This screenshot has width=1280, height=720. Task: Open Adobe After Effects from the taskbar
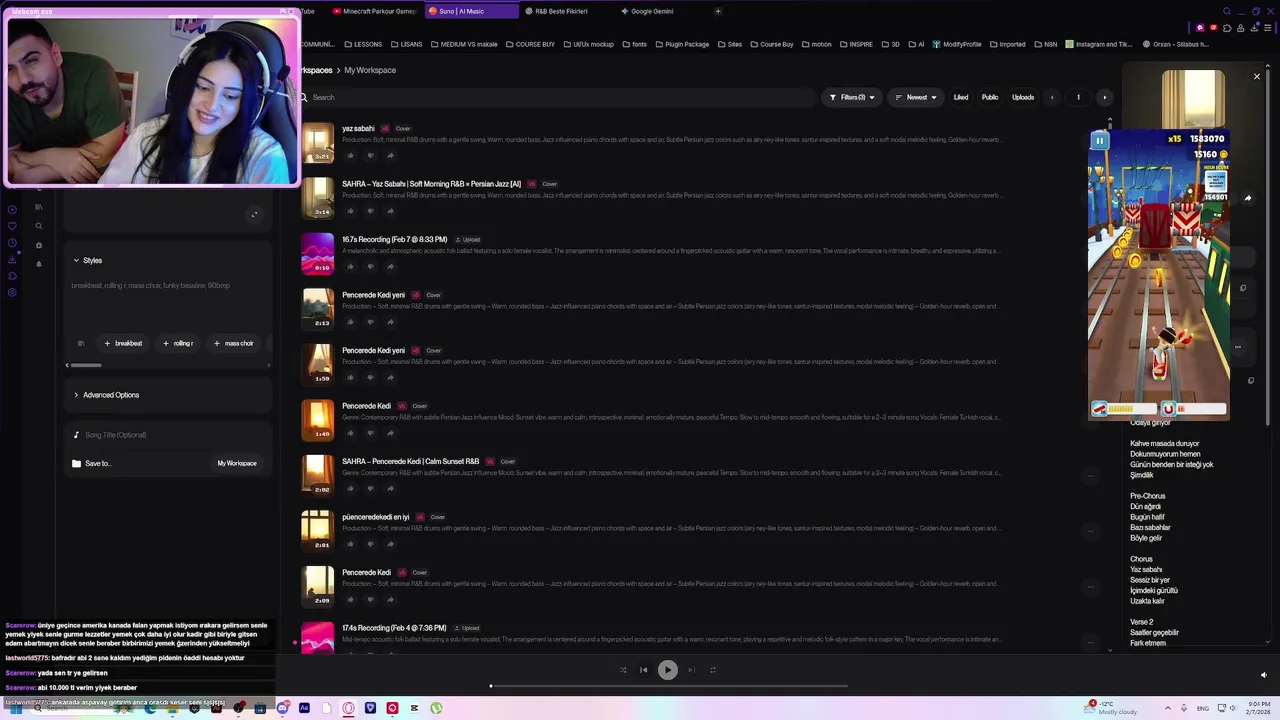[304, 708]
